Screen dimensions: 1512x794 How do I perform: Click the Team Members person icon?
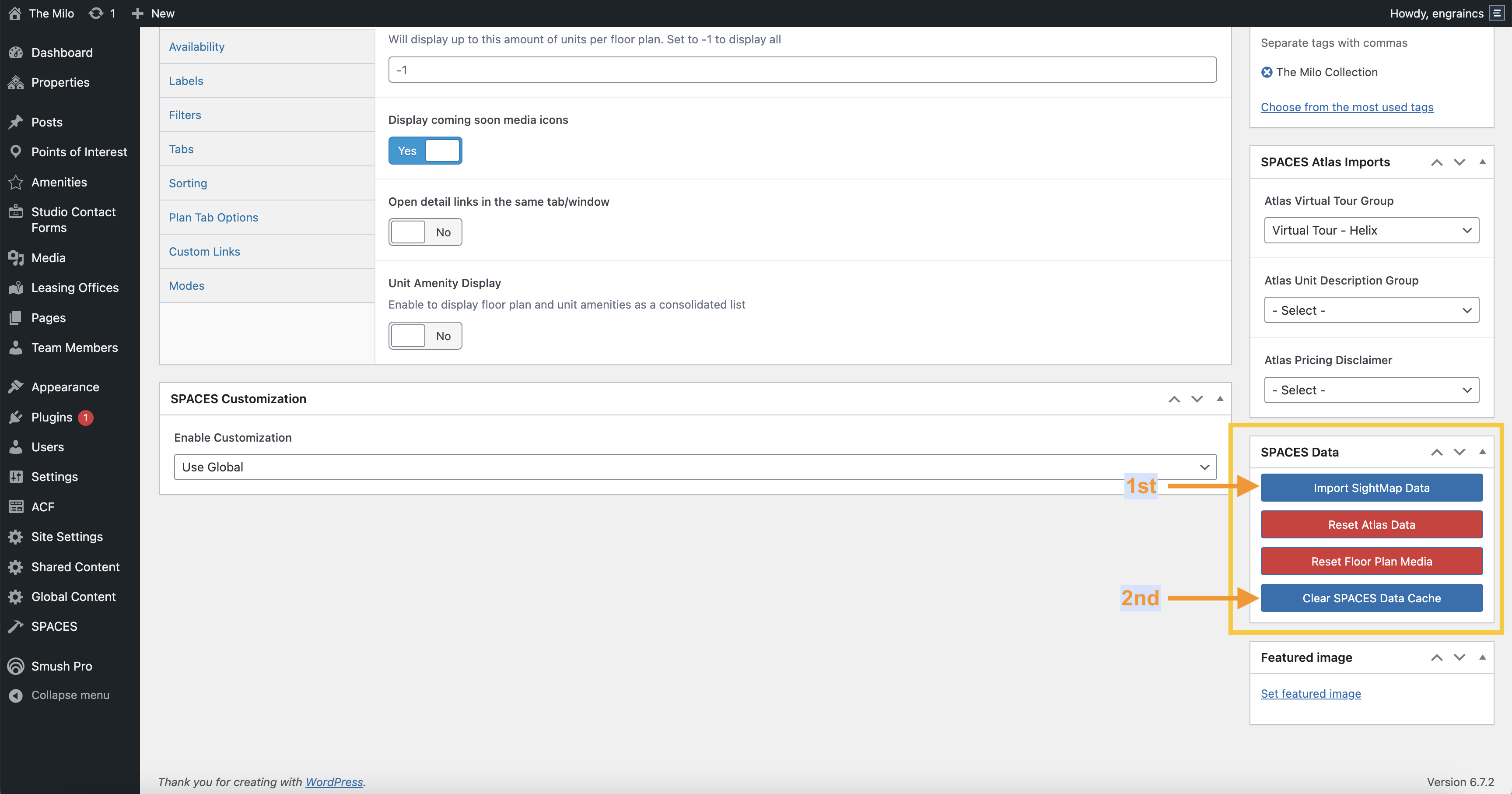pyautogui.click(x=16, y=348)
